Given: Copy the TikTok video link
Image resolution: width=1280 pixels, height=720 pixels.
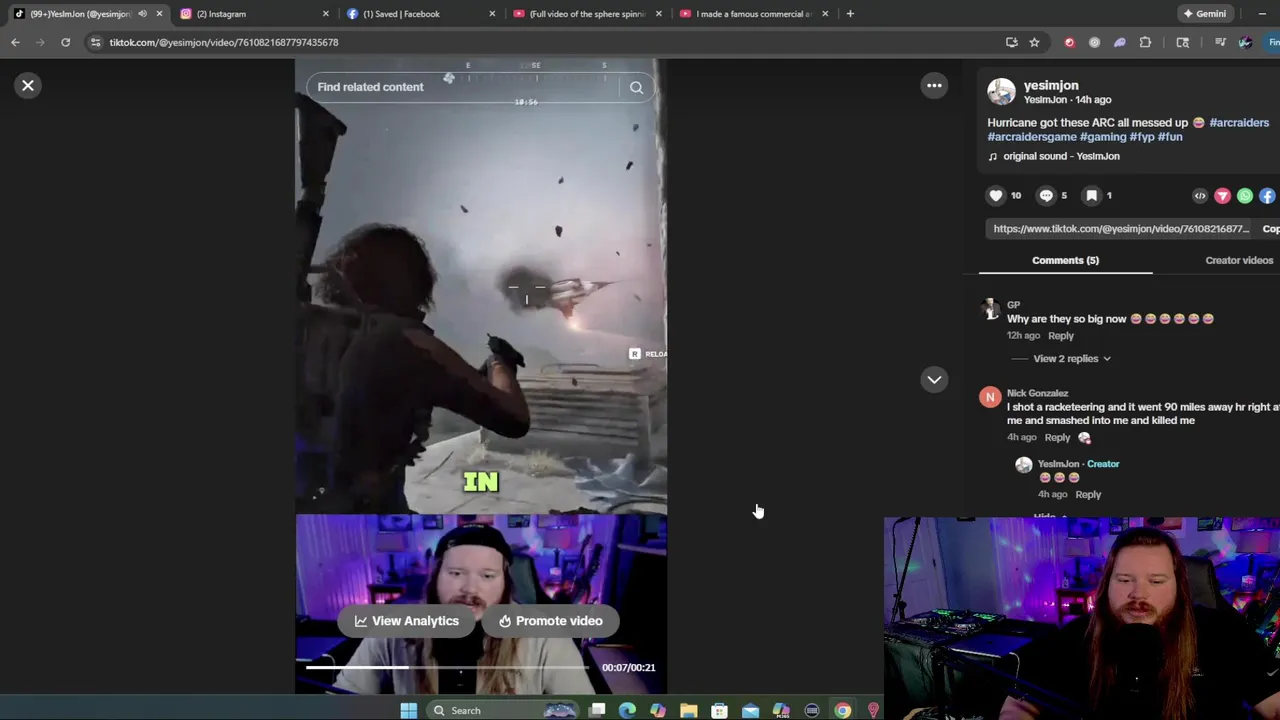Looking at the screenshot, I should pos(1270,229).
